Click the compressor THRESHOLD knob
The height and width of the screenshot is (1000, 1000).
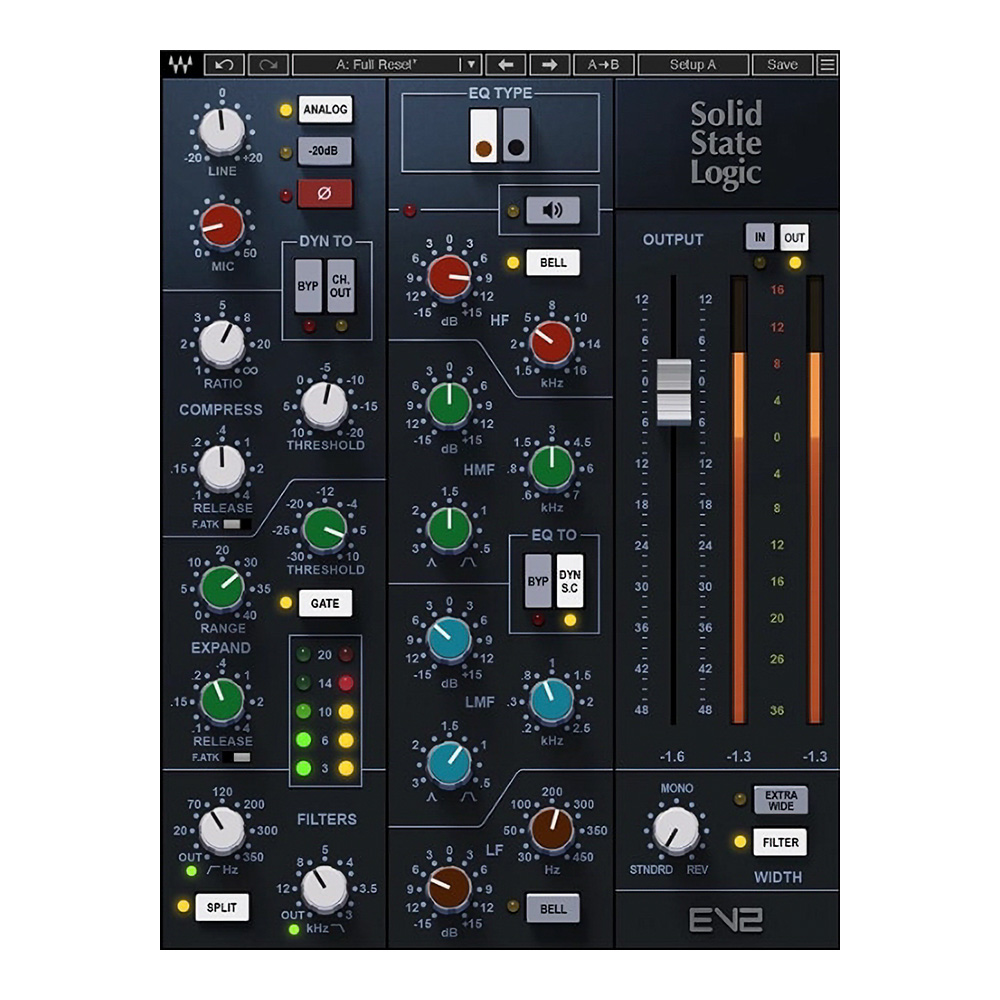pyautogui.click(x=325, y=405)
